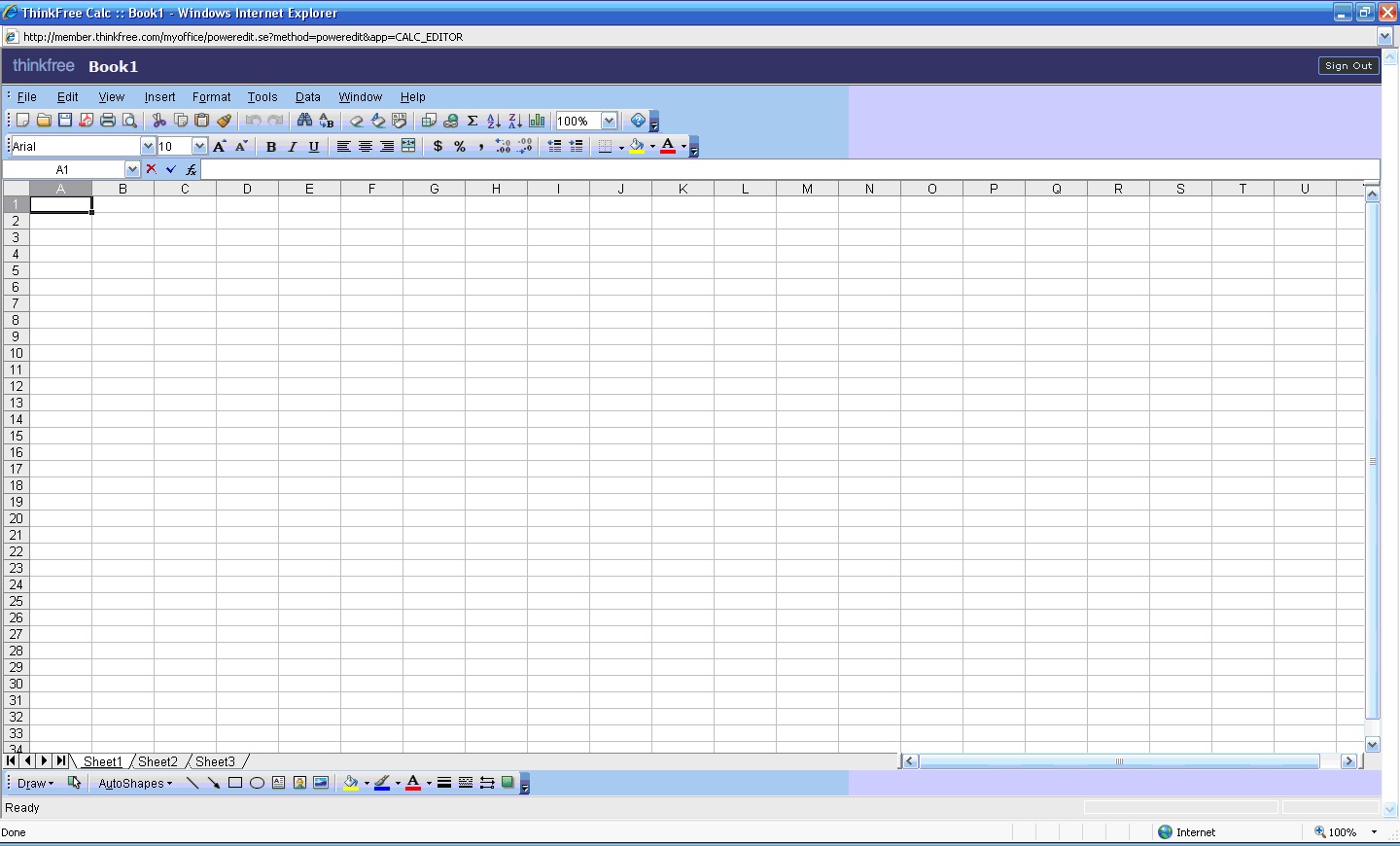The image size is (1400, 846).
Task: Align cell text right
Action: coord(387,146)
